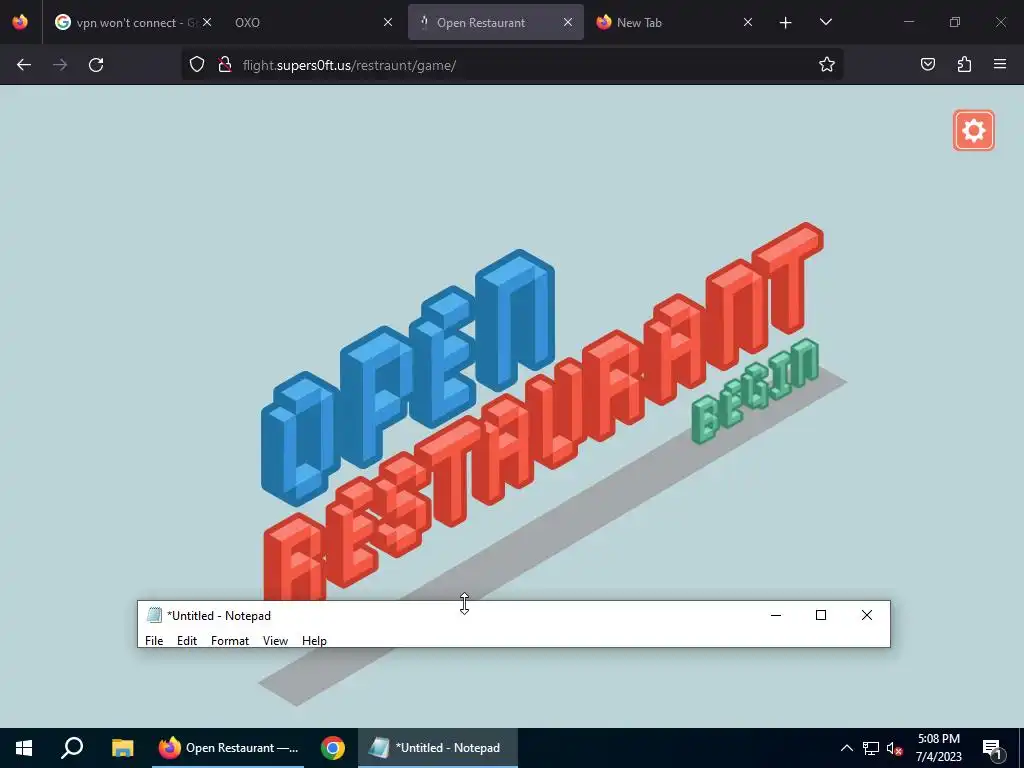1024x768 pixels.
Task: Close the Notepad window
Action: [x=867, y=615]
